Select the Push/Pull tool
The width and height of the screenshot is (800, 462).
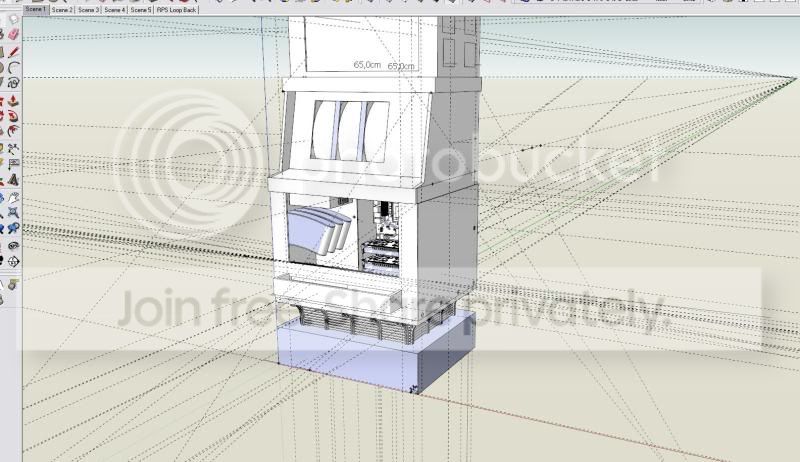pyautogui.click(x=14, y=100)
